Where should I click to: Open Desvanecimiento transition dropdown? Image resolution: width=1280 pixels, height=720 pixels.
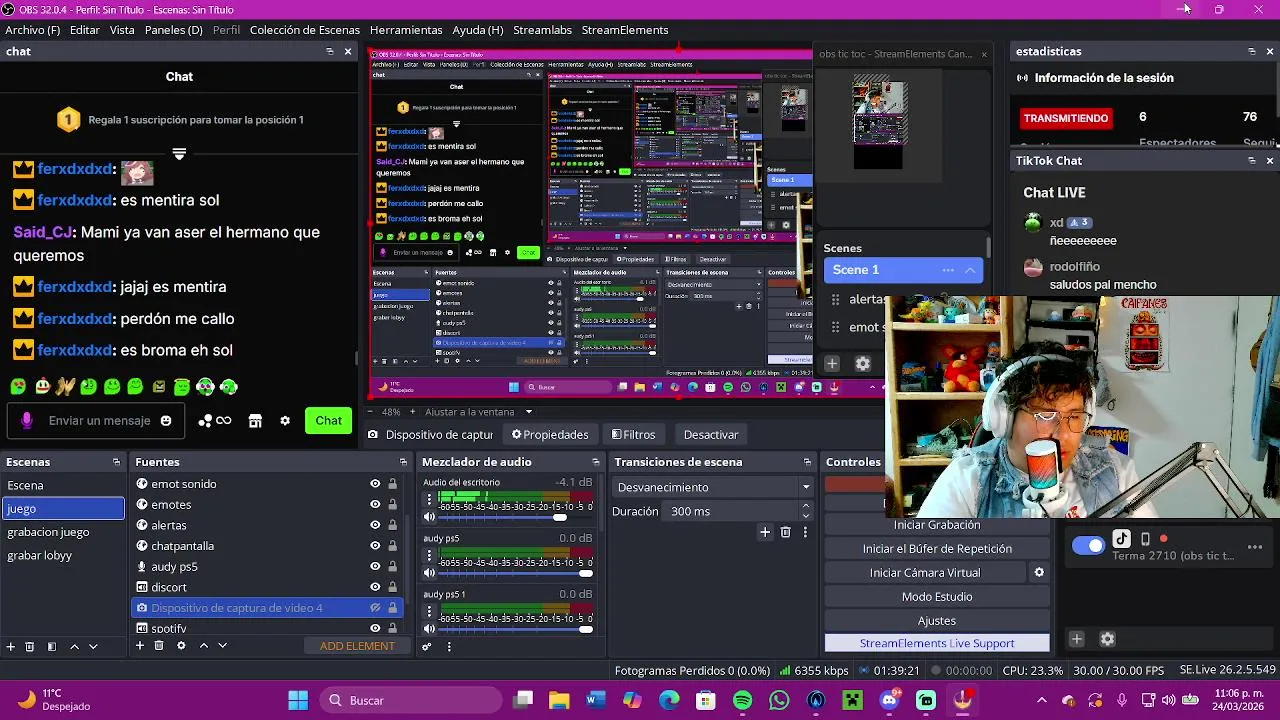[x=712, y=487]
